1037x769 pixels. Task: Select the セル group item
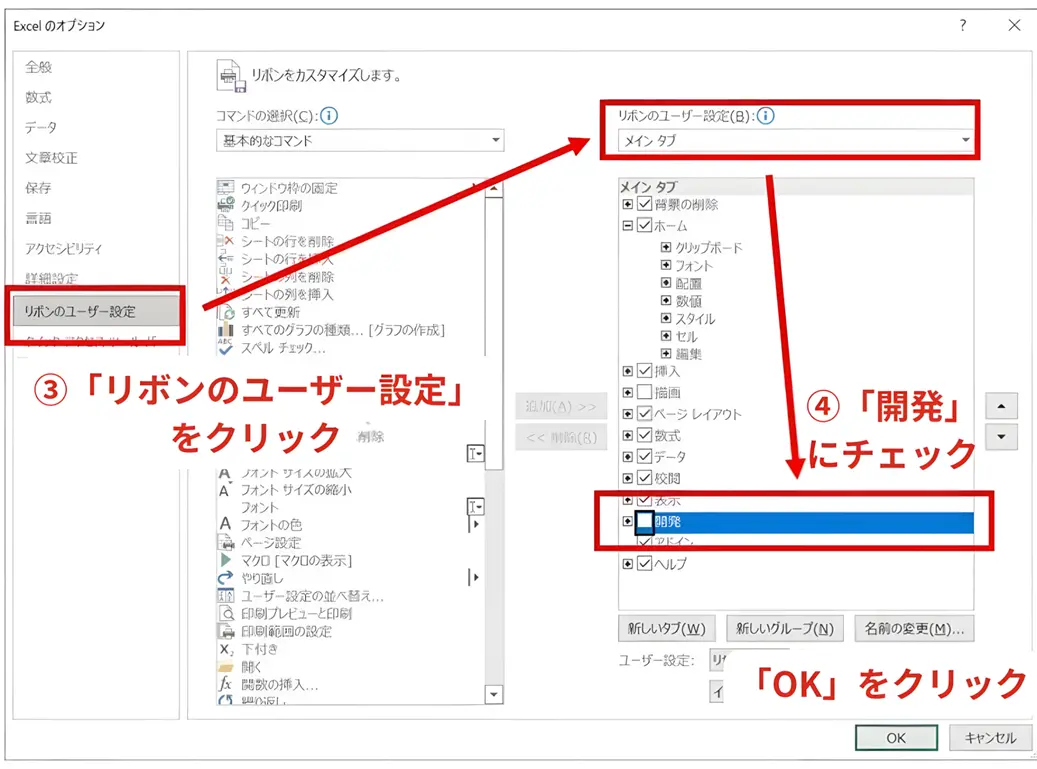(x=686, y=336)
